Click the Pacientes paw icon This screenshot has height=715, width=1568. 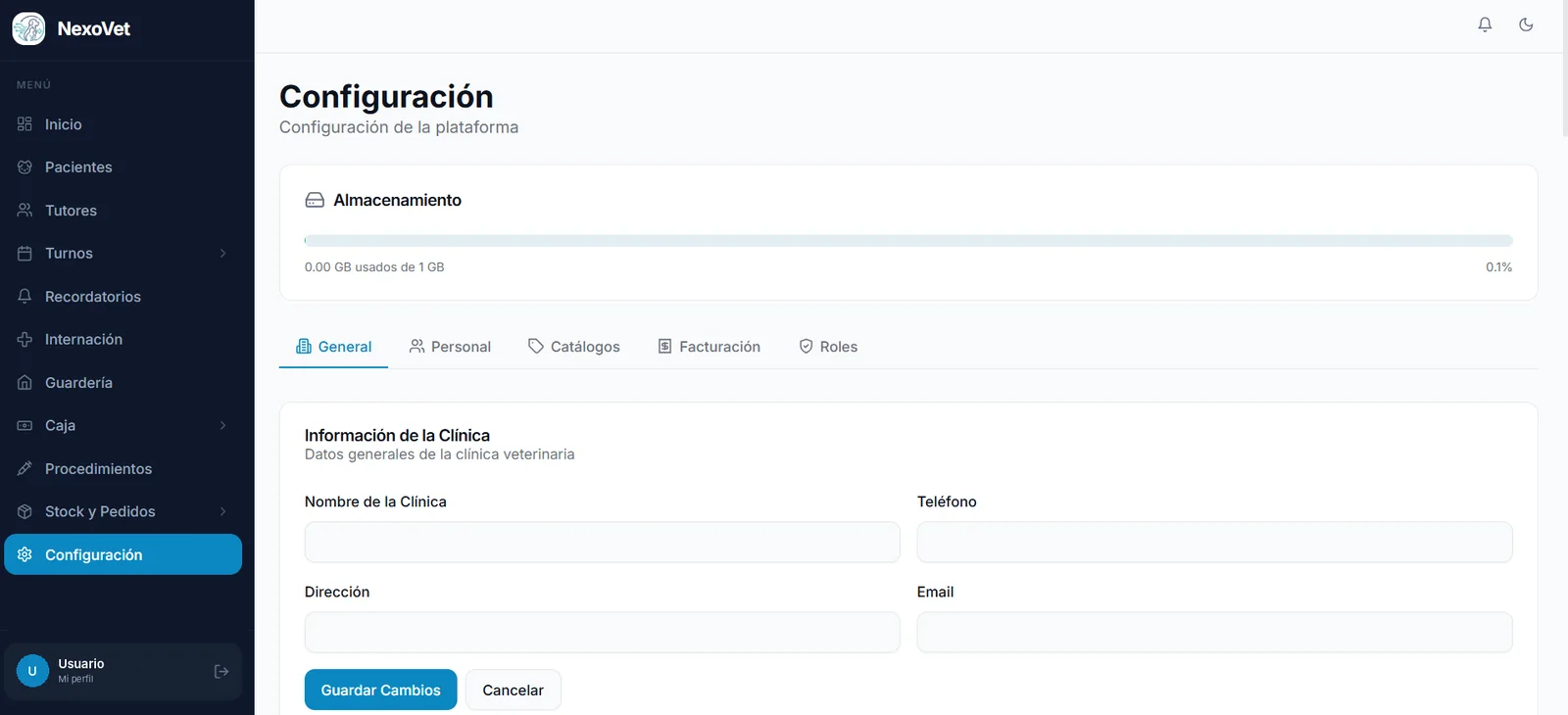click(24, 167)
